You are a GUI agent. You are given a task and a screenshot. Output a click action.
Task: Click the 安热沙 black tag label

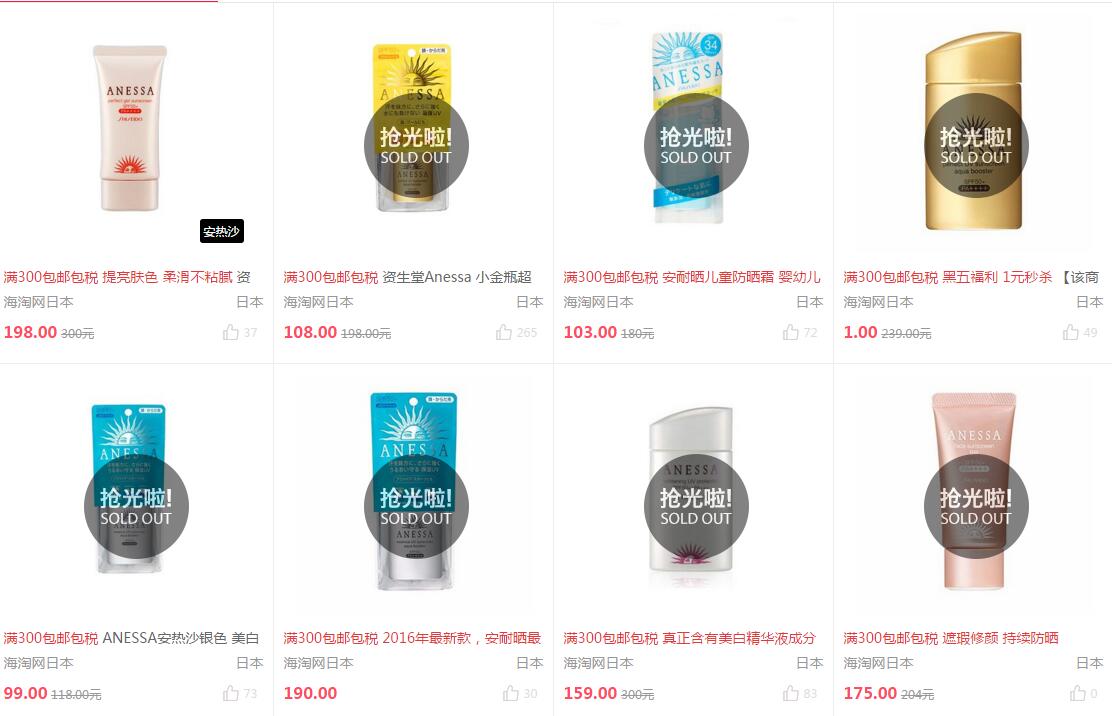pyautogui.click(x=222, y=231)
